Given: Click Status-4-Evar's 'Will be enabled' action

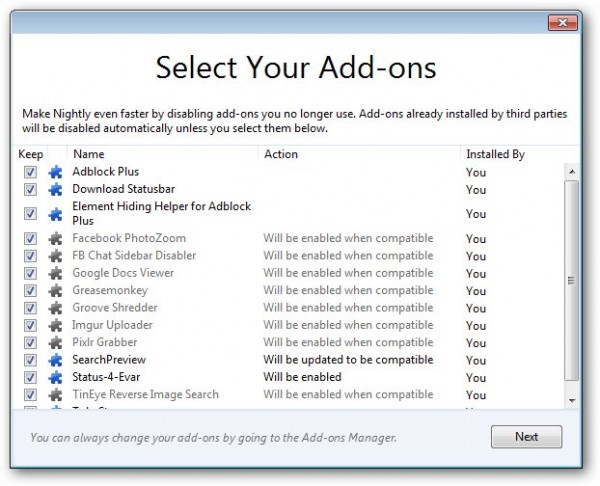Looking at the screenshot, I should click(302, 377).
